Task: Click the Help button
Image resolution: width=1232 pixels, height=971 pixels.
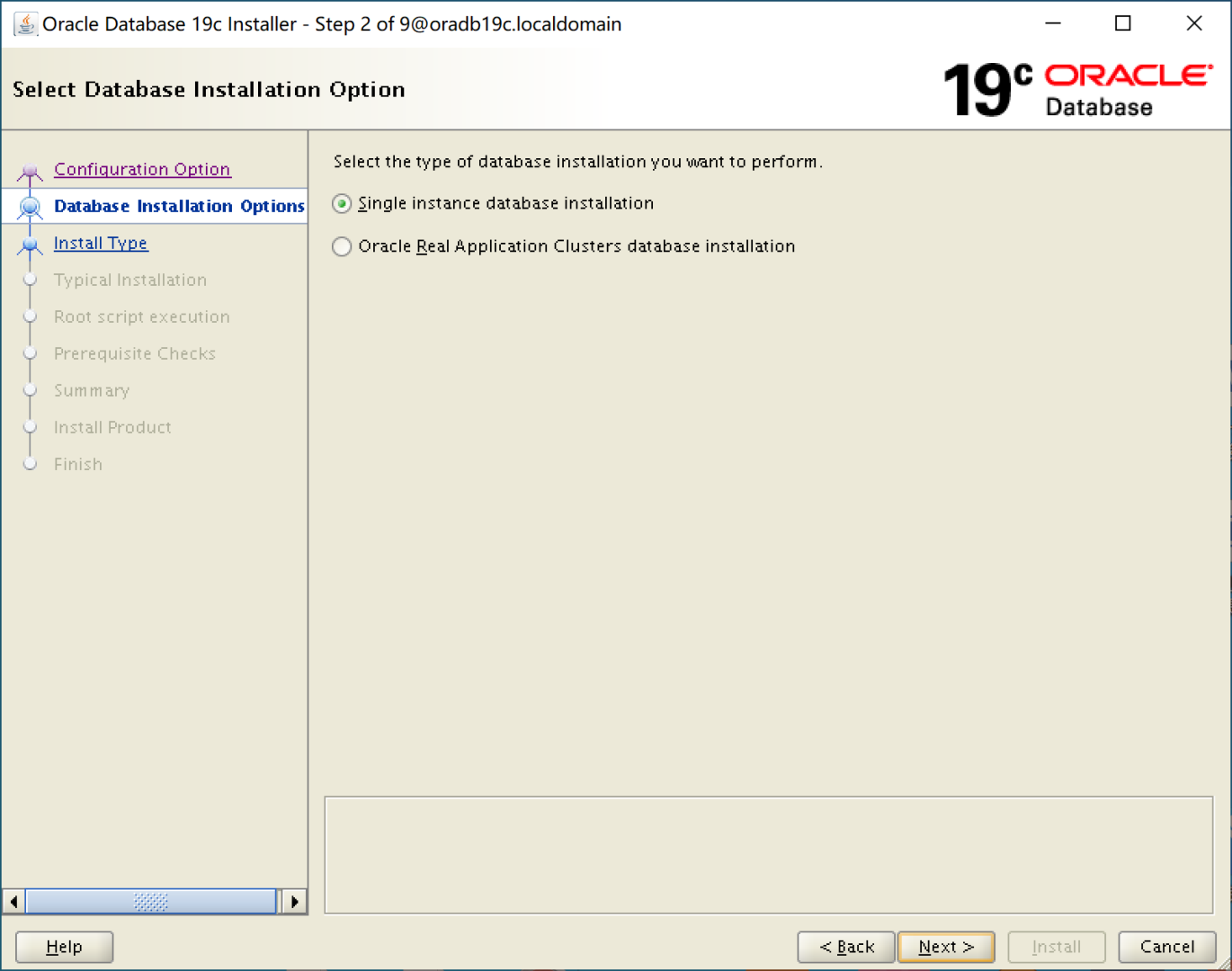Action: [65, 947]
